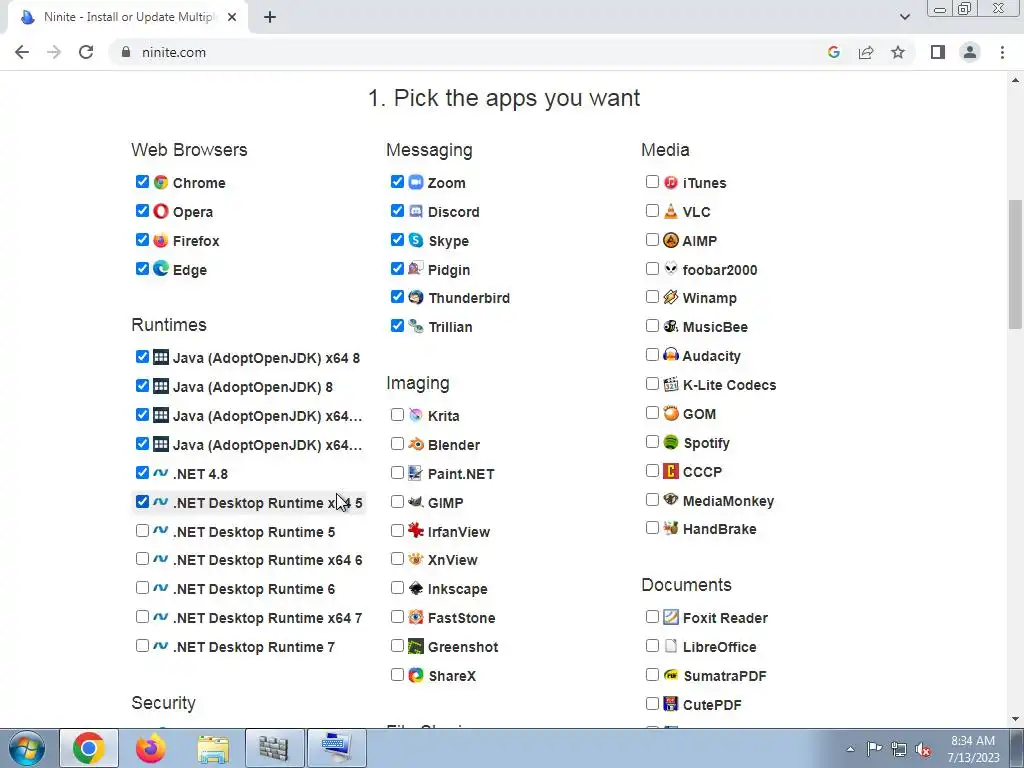Bookmark this page with the star icon
The height and width of the screenshot is (768, 1024).
click(x=898, y=52)
